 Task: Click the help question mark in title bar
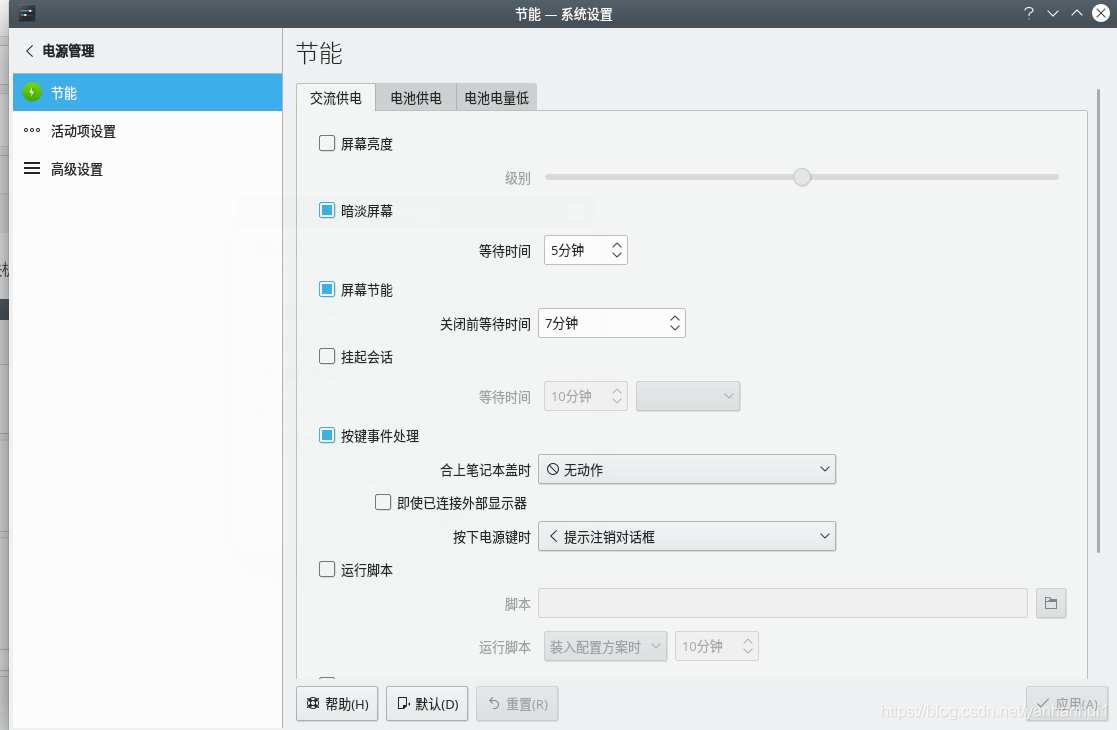point(1029,14)
